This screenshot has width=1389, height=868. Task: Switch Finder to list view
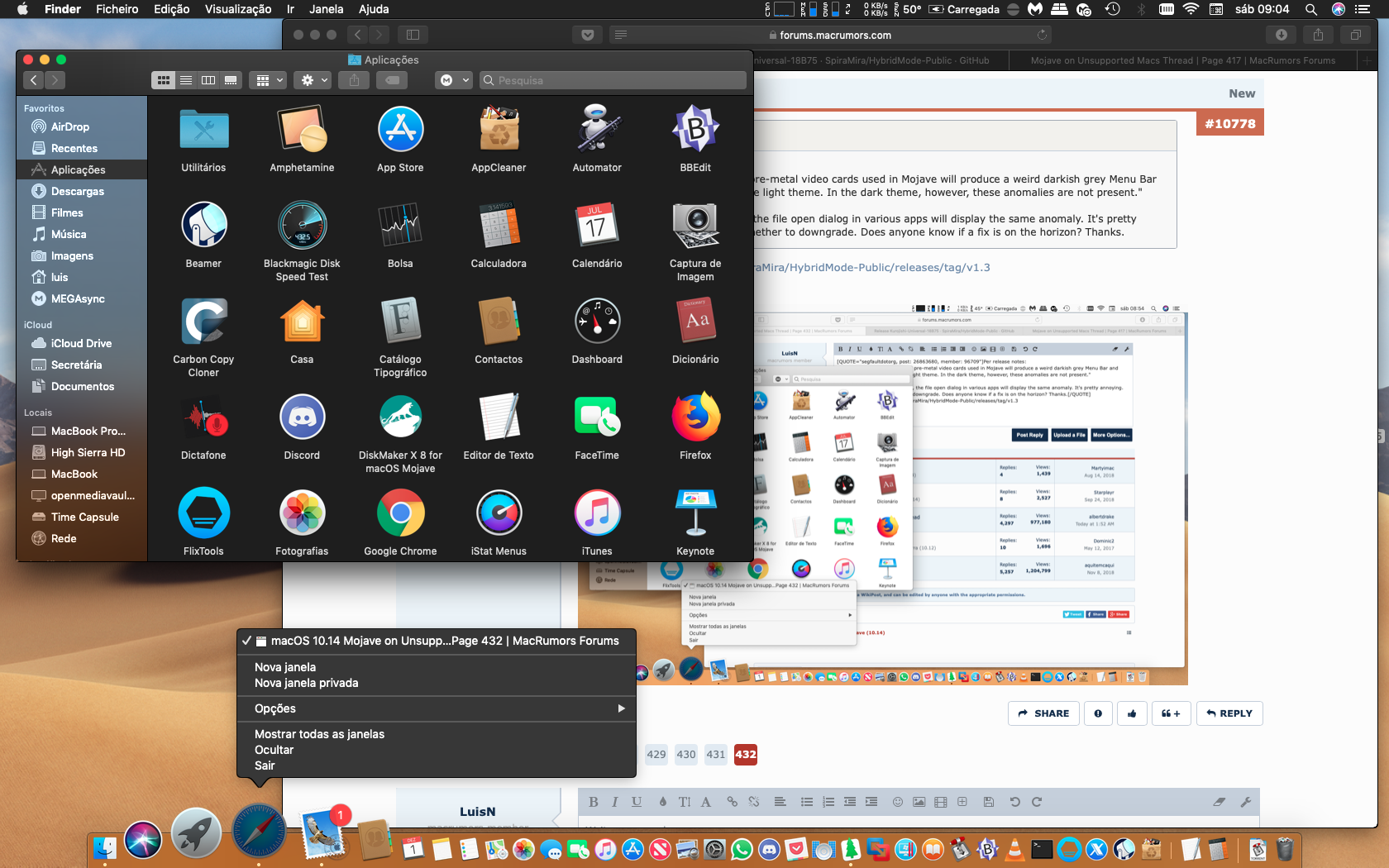coord(186,80)
